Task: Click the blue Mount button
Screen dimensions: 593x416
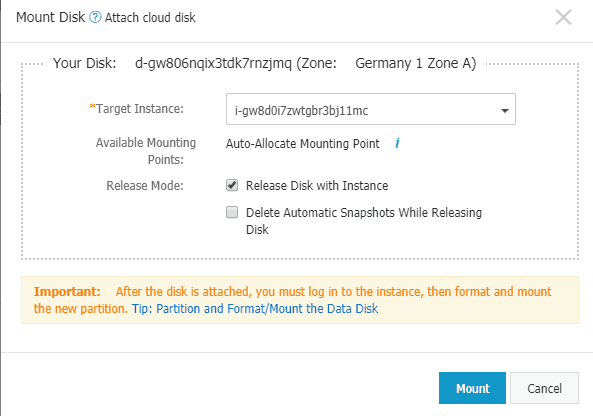Action: [x=472, y=388]
